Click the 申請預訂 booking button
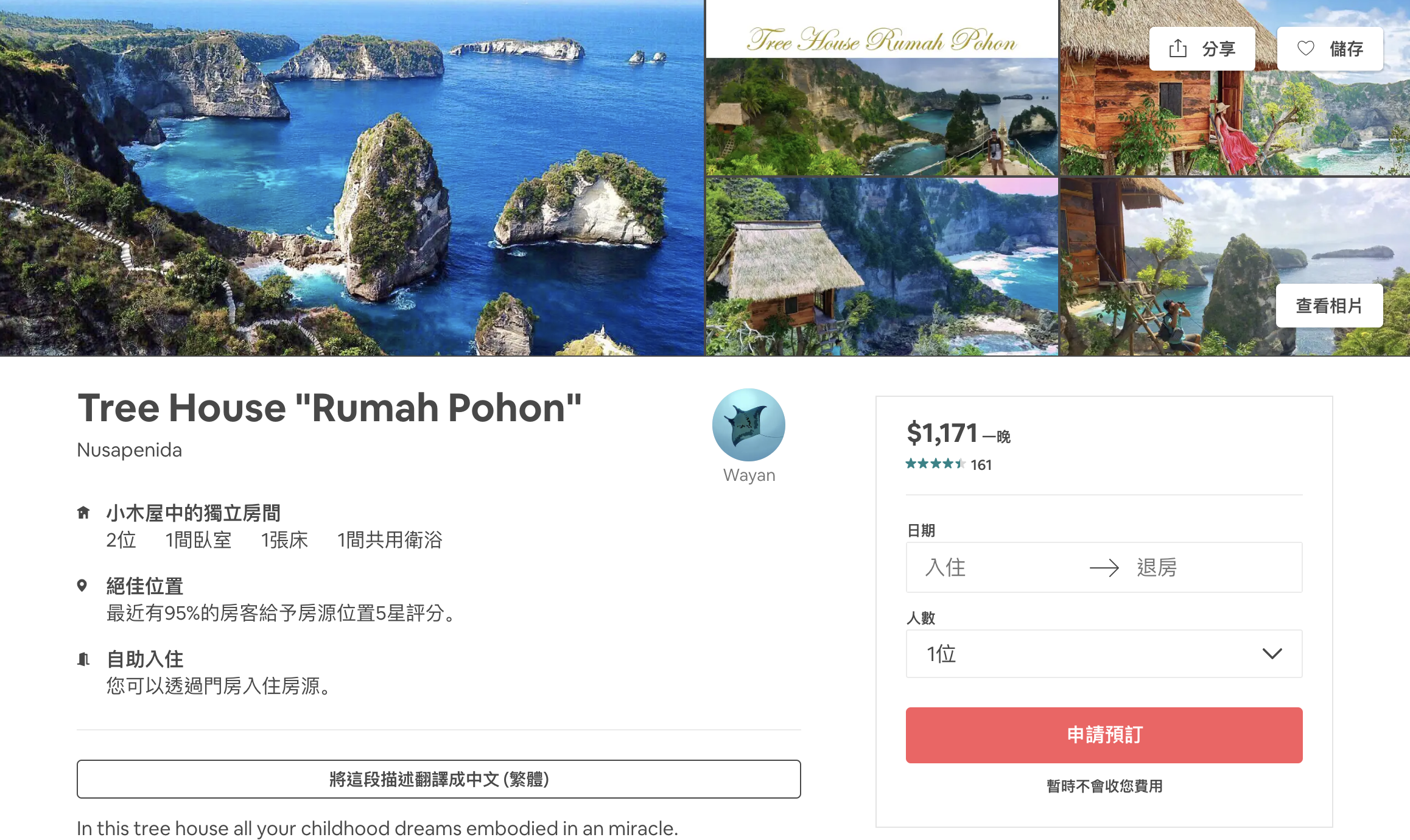 point(1104,735)
